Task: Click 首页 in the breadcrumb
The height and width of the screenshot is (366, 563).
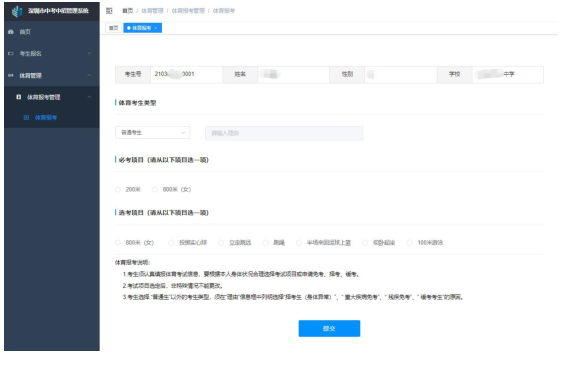Action: tap(127, 11)
